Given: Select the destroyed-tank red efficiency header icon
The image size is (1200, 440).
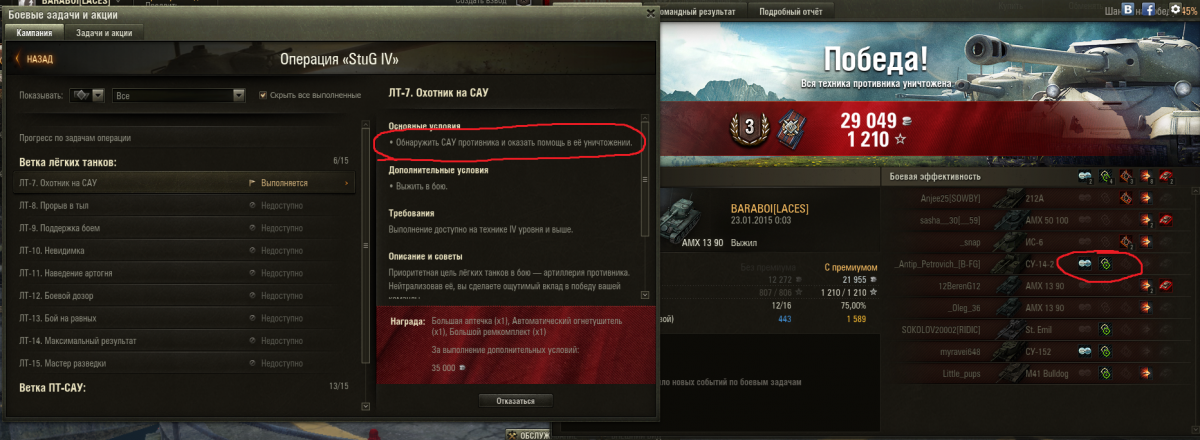Looking at the screenshot, I should tap(1166, 177).
